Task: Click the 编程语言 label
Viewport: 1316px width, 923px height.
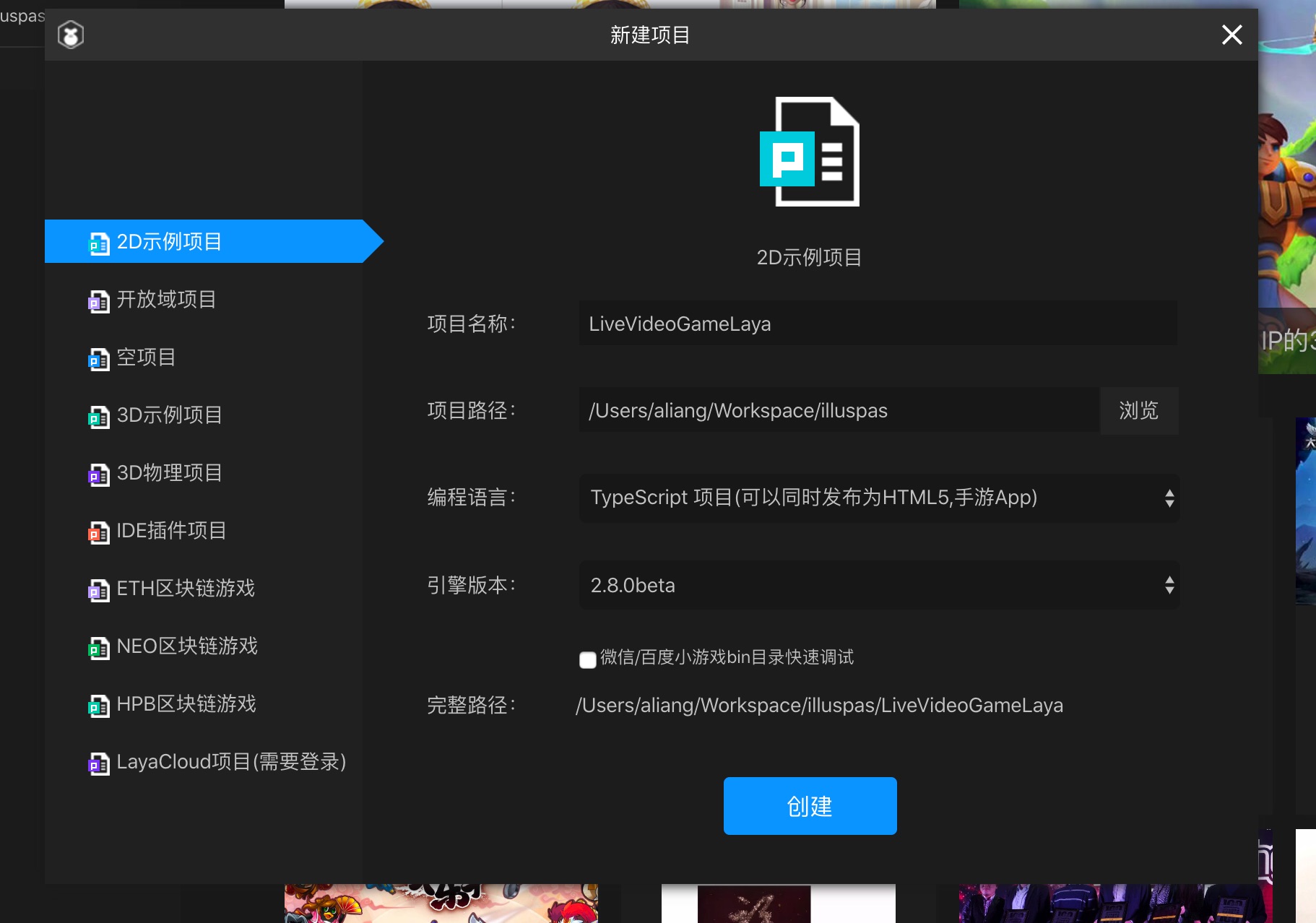Action: point(472,498)
